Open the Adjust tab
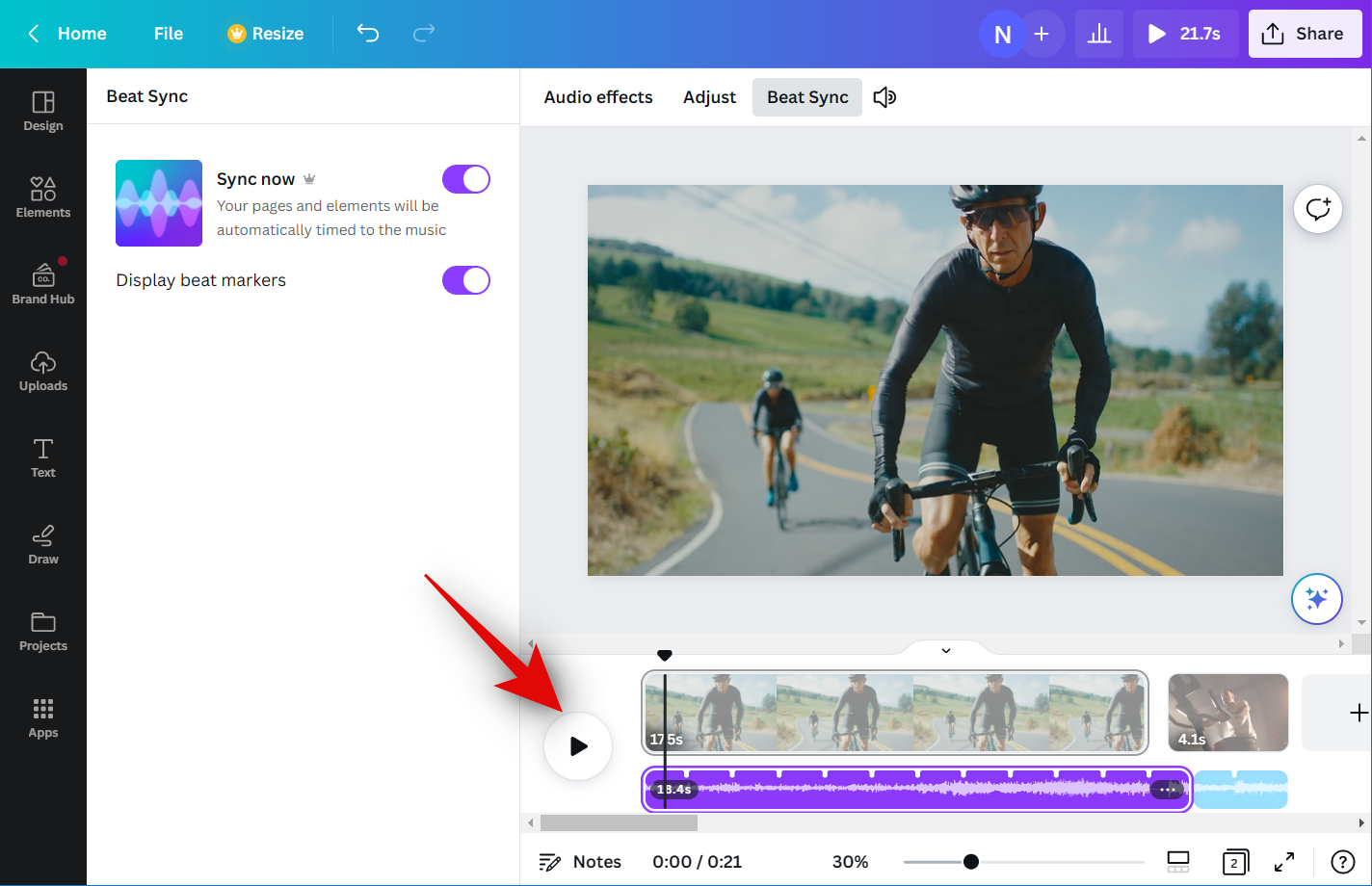The height and width of the screenshot is (886, 1372). pos(709,97)
